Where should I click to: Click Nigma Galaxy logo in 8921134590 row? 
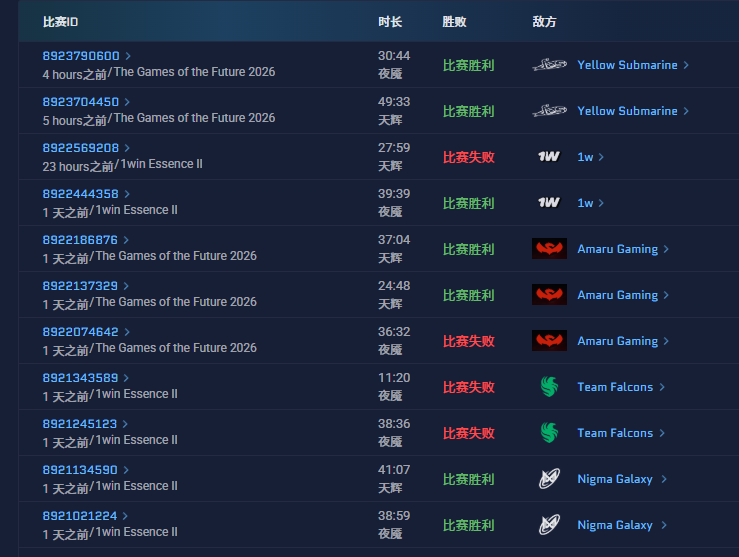pyautogui.click(x=549, y=479)
